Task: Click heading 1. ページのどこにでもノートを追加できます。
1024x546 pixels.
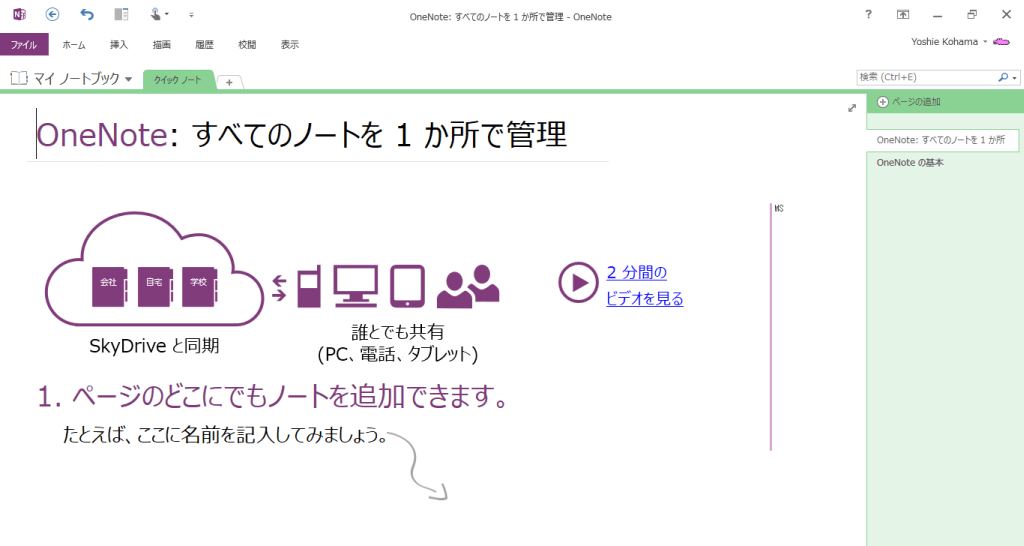Action: (x=272, y=396)
